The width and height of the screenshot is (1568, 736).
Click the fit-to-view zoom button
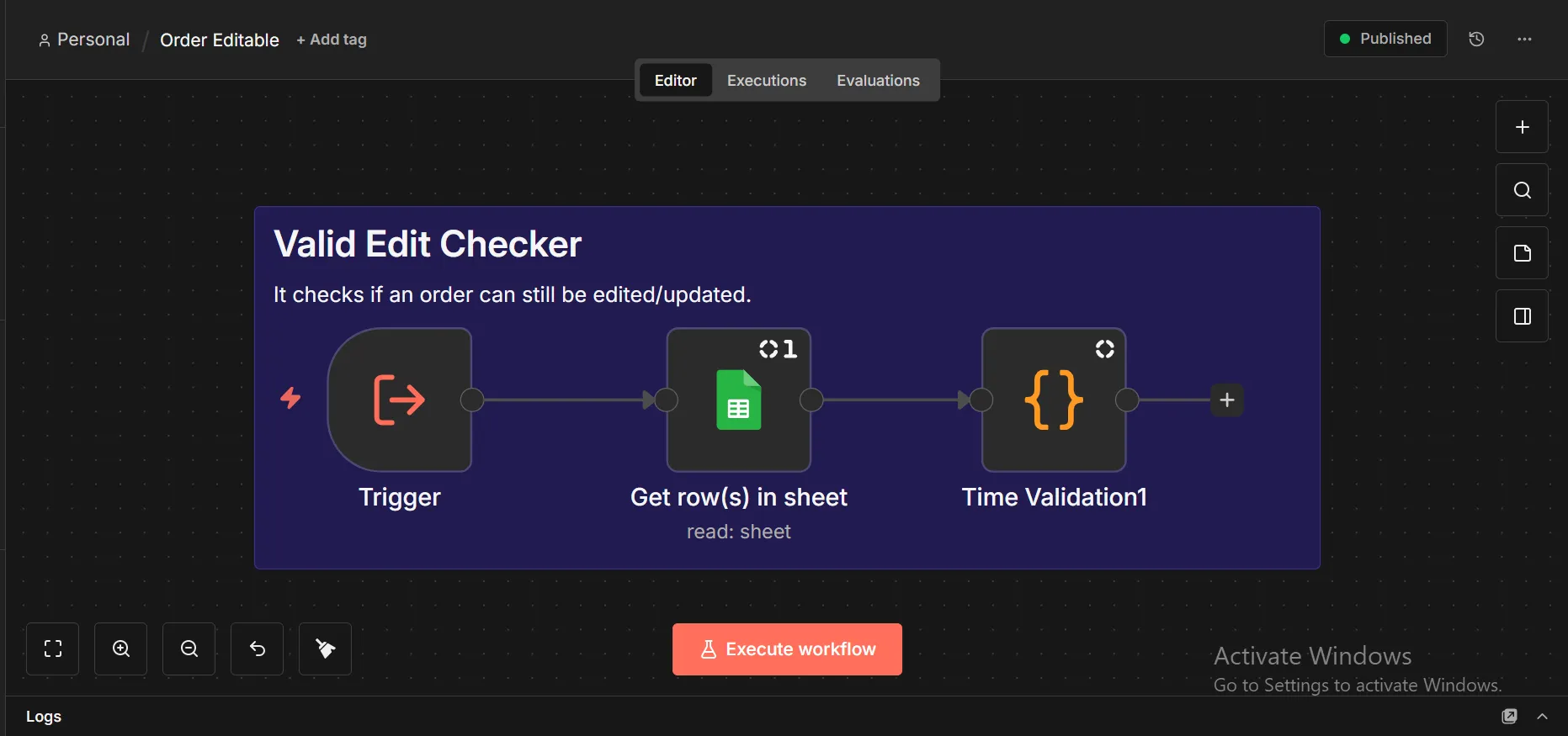53,649
